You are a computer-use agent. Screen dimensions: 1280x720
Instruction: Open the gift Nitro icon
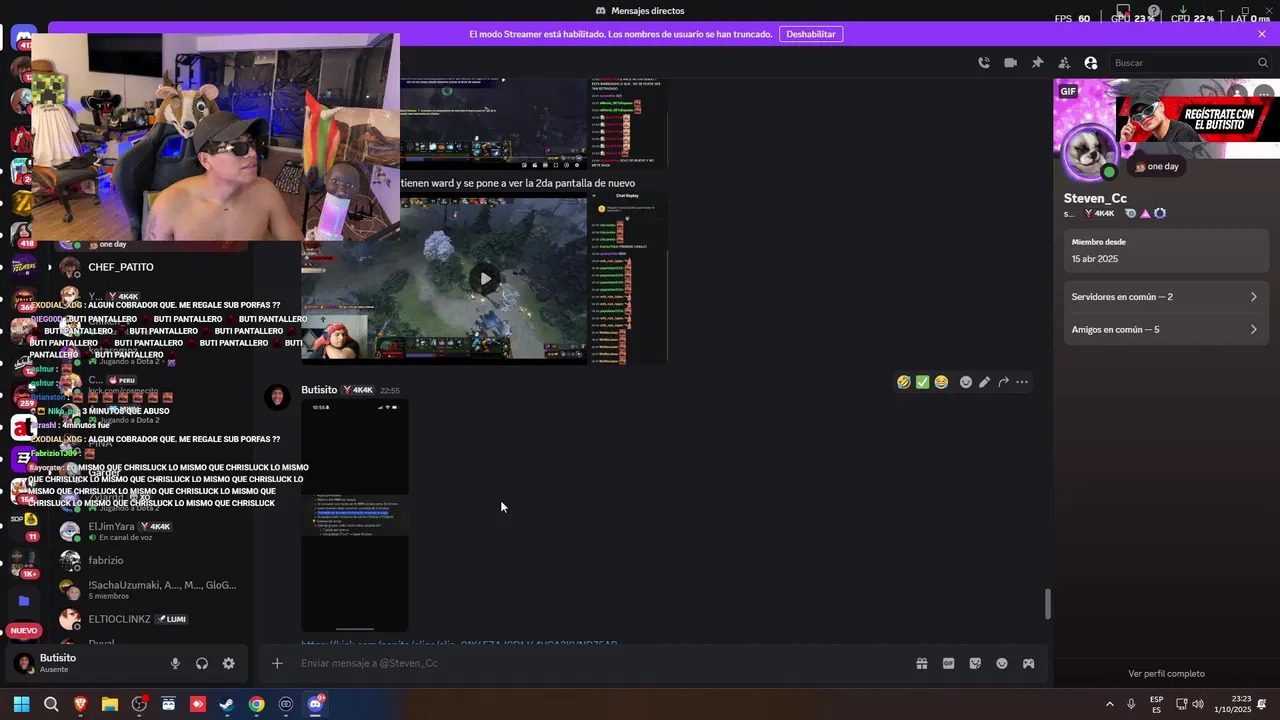point(922,664)
